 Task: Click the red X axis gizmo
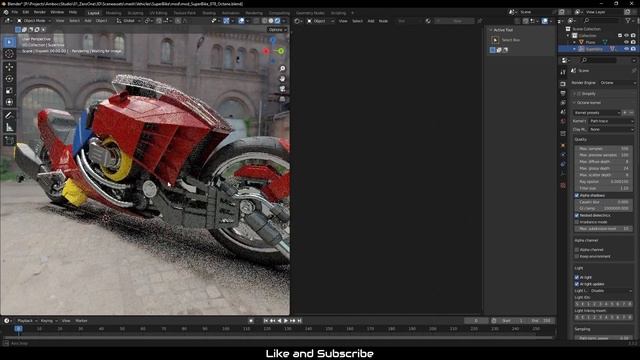point(266,51)
